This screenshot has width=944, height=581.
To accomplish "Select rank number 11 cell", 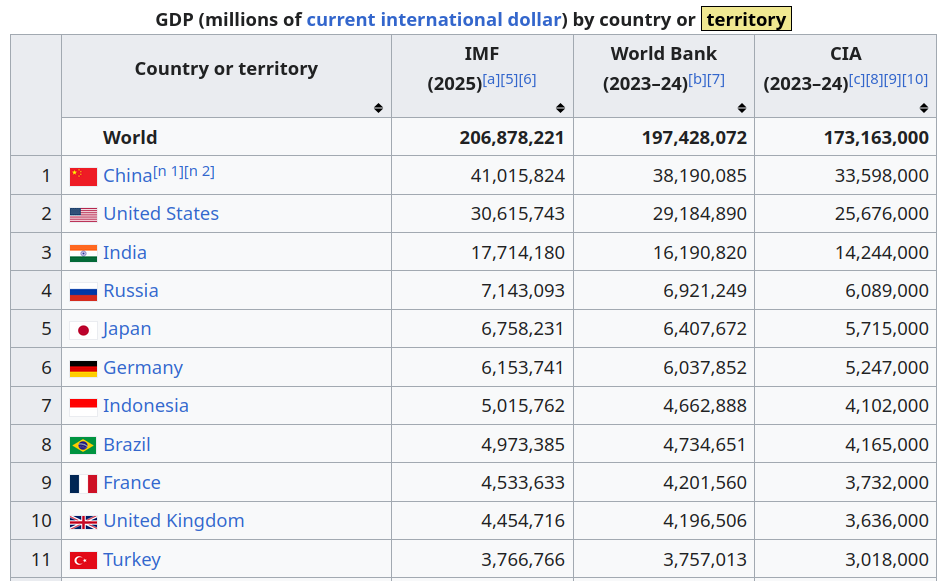I will [36, 559].
